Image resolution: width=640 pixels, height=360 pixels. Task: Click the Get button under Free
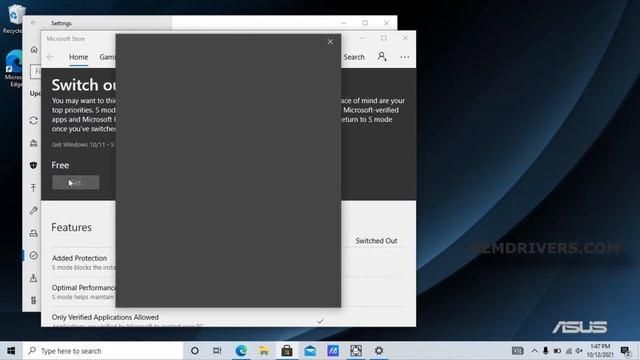(76, 182)
